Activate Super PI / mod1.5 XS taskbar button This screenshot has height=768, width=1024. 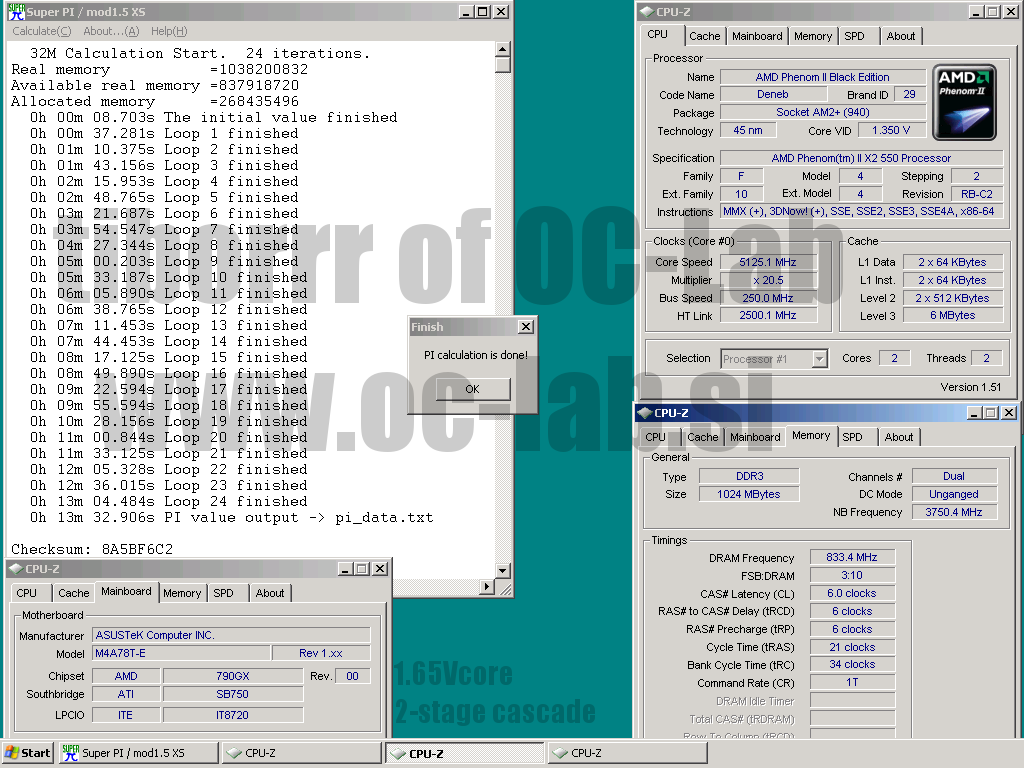pyautogui.click(x=138, y=753)
